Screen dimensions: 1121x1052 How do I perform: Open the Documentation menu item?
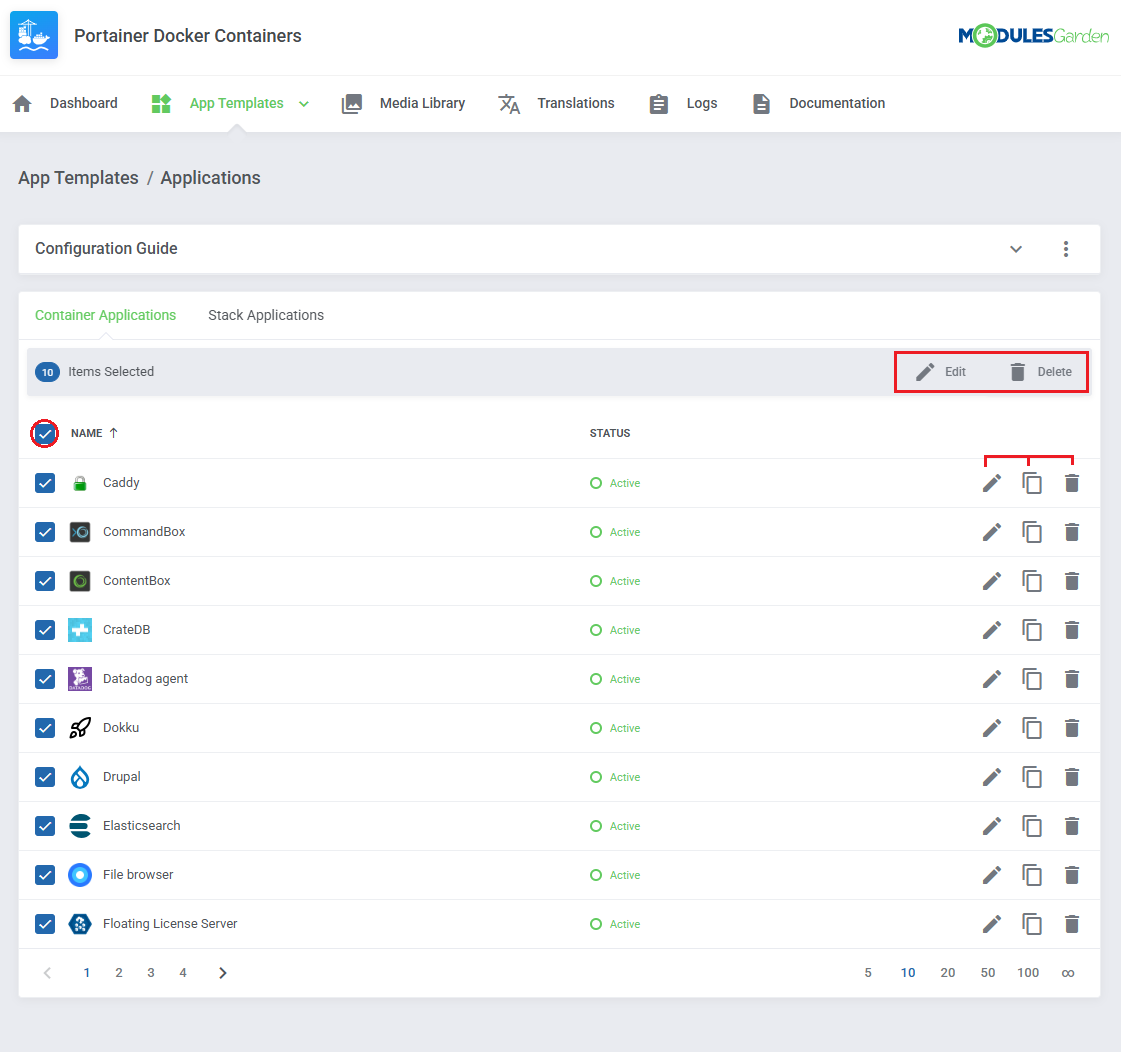819,103
